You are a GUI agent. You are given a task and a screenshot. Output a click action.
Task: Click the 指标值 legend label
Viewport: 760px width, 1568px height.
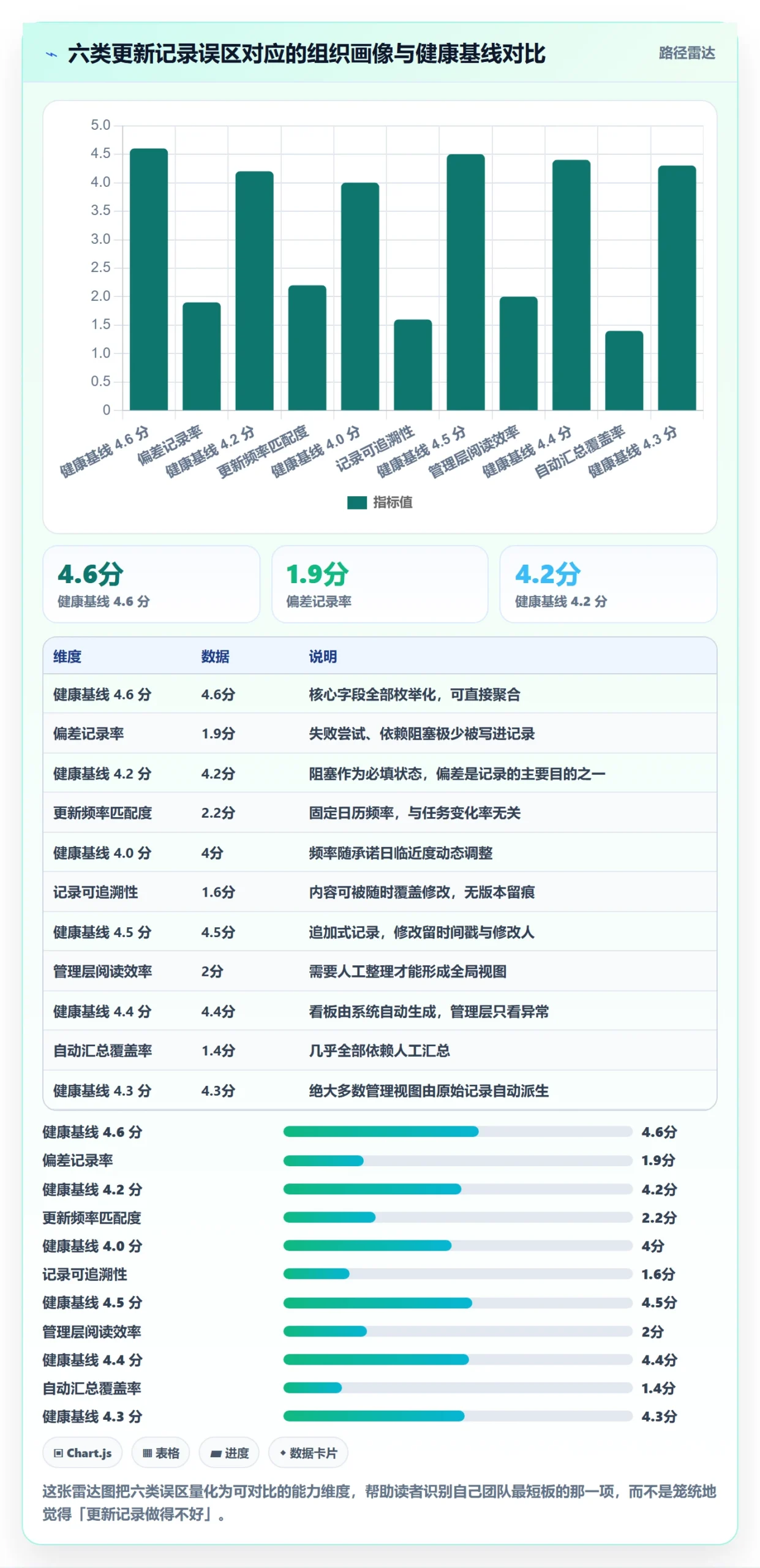point(393,502)
